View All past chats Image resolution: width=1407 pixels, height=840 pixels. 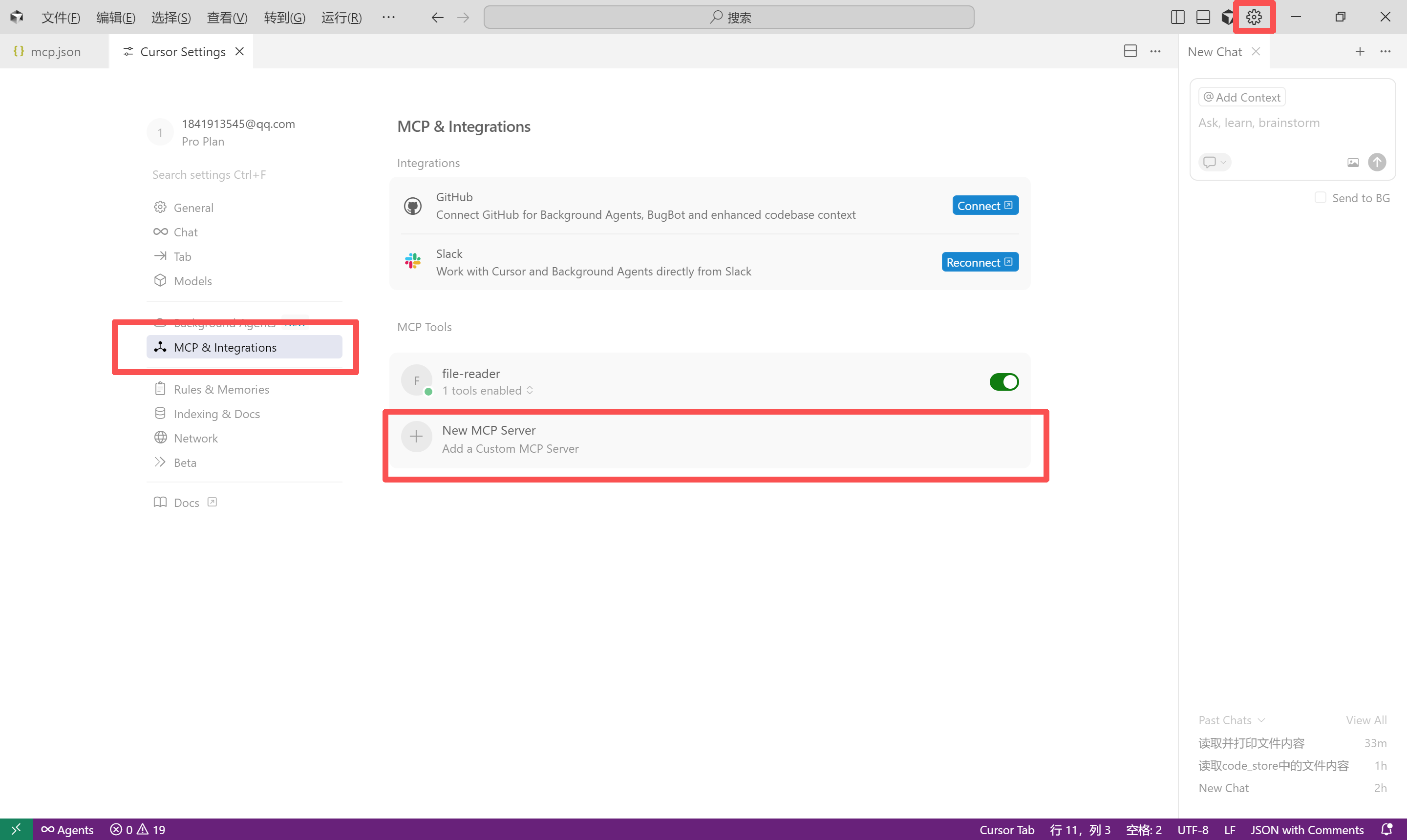[x=1365, y=720]
